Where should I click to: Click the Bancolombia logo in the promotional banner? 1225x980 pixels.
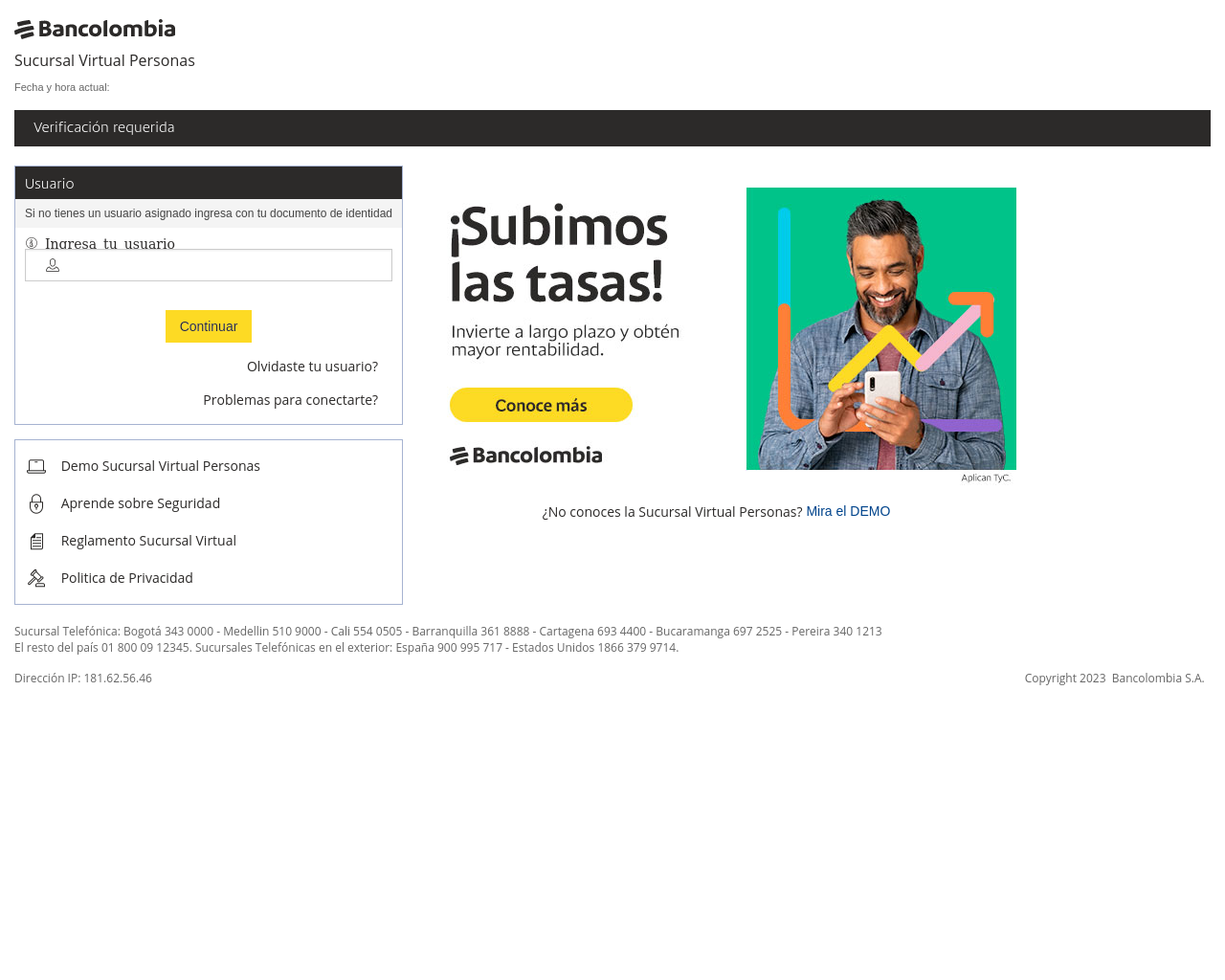tap(525, 456)
